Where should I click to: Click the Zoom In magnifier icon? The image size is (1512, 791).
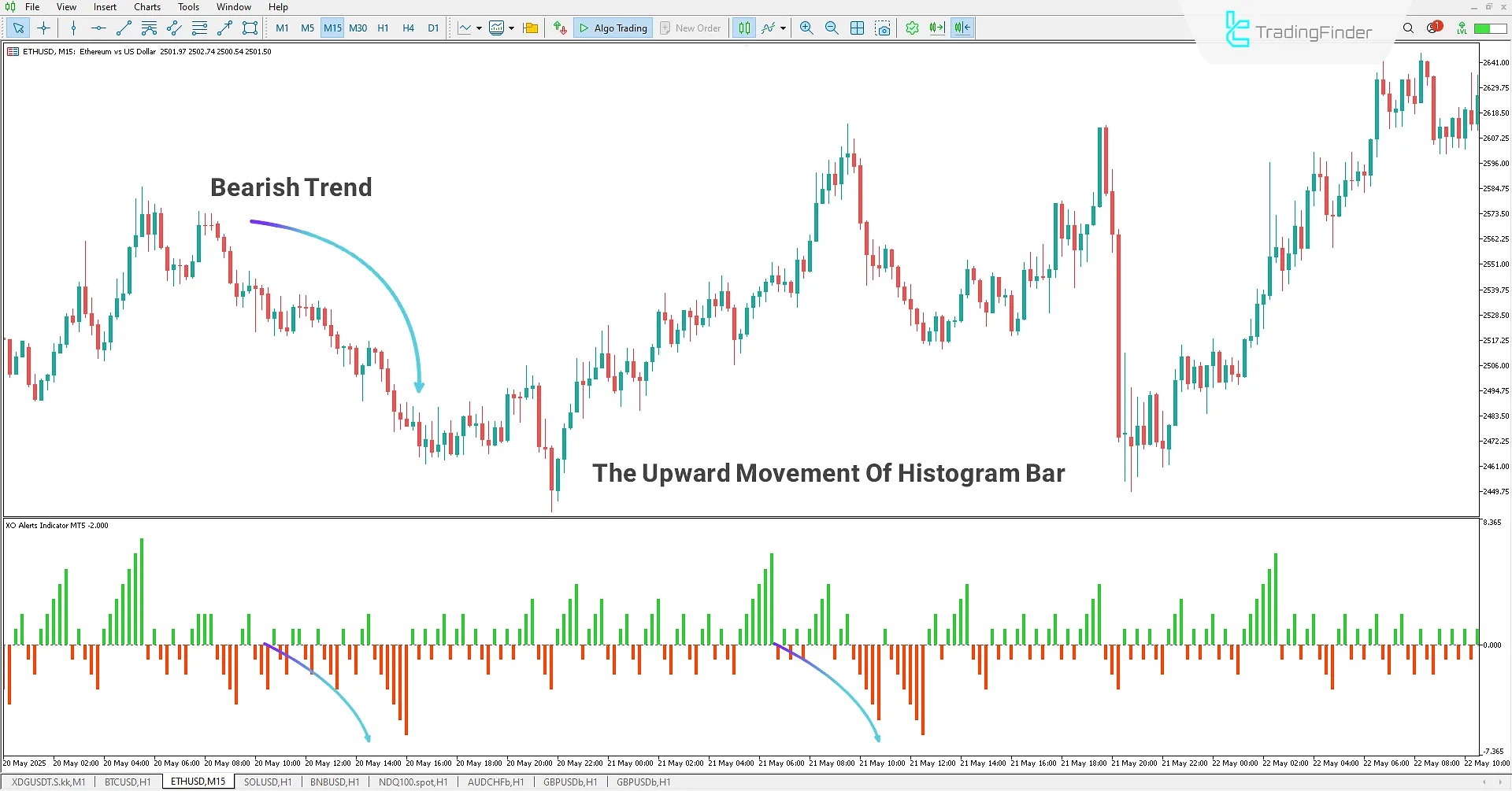pyautogui.click(x=806, y=28)
